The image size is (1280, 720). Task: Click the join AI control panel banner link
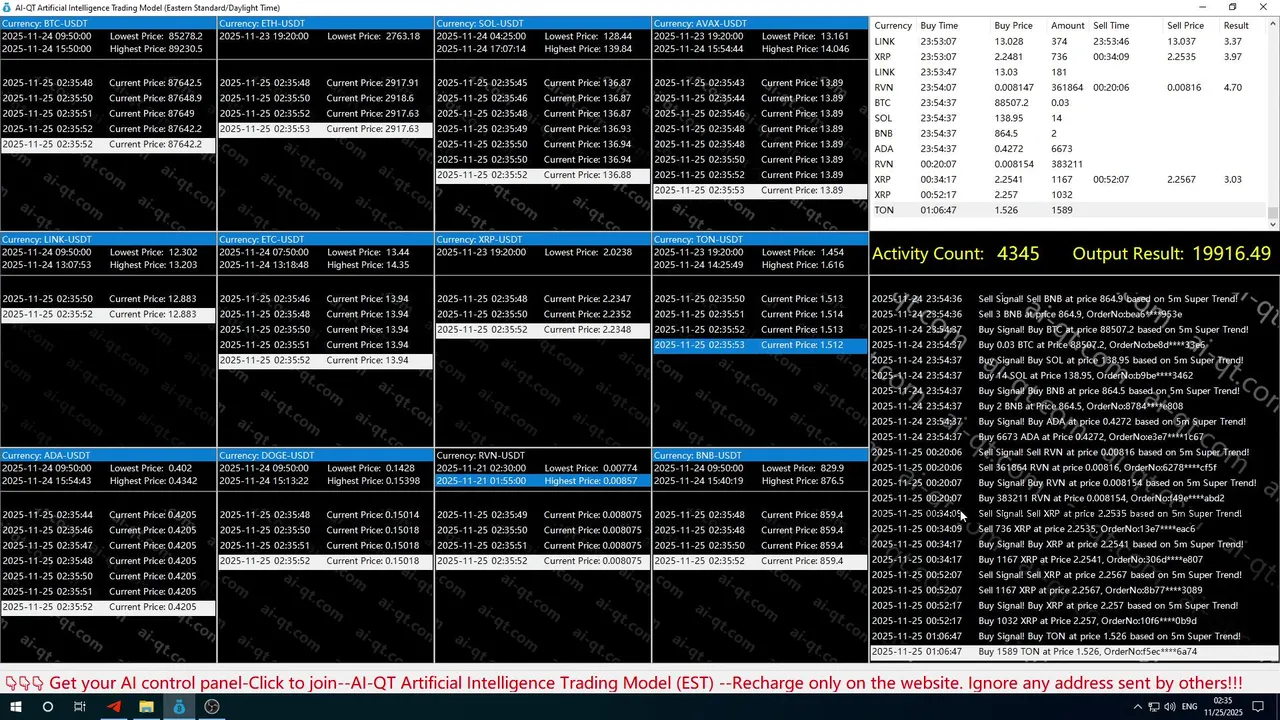pyautogui.click(x=624, y=683)
